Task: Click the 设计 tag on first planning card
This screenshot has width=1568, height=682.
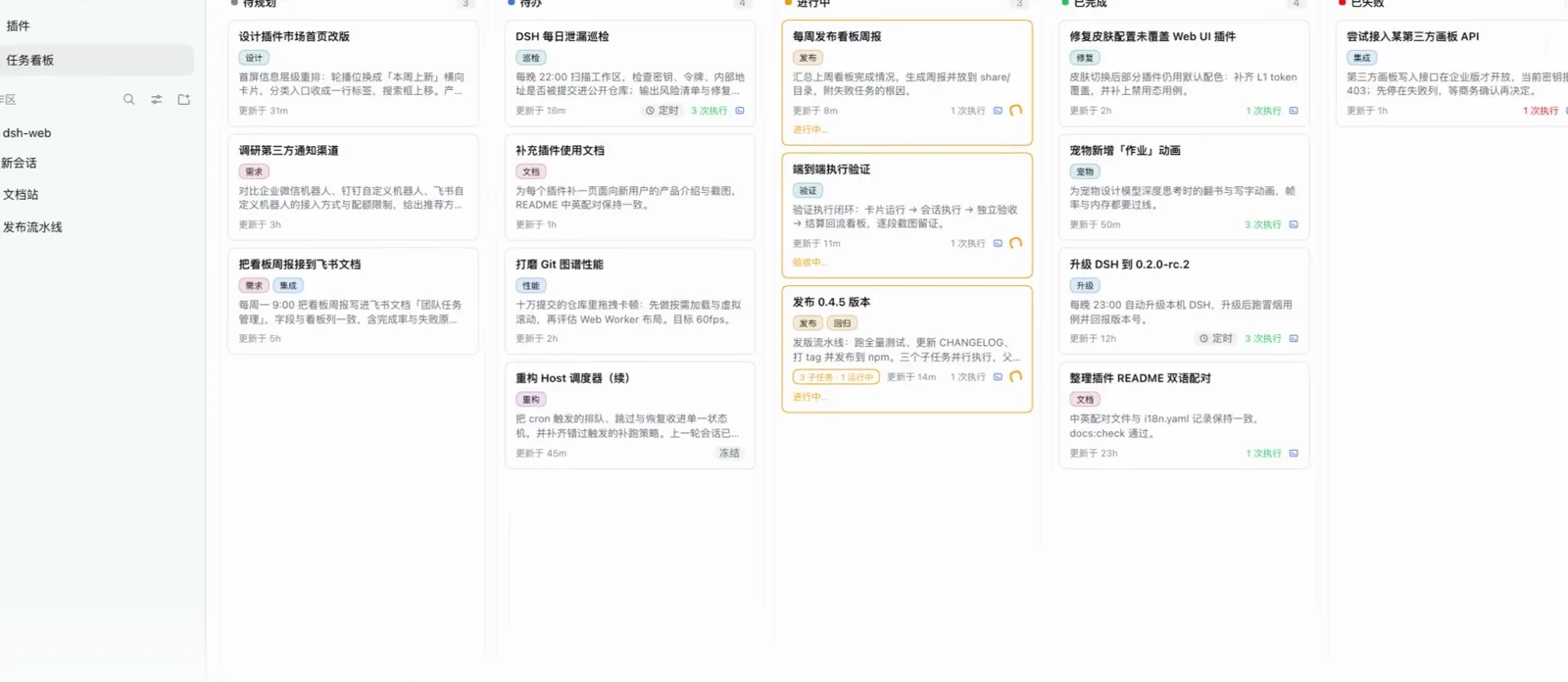Action: tap(254, 58)
